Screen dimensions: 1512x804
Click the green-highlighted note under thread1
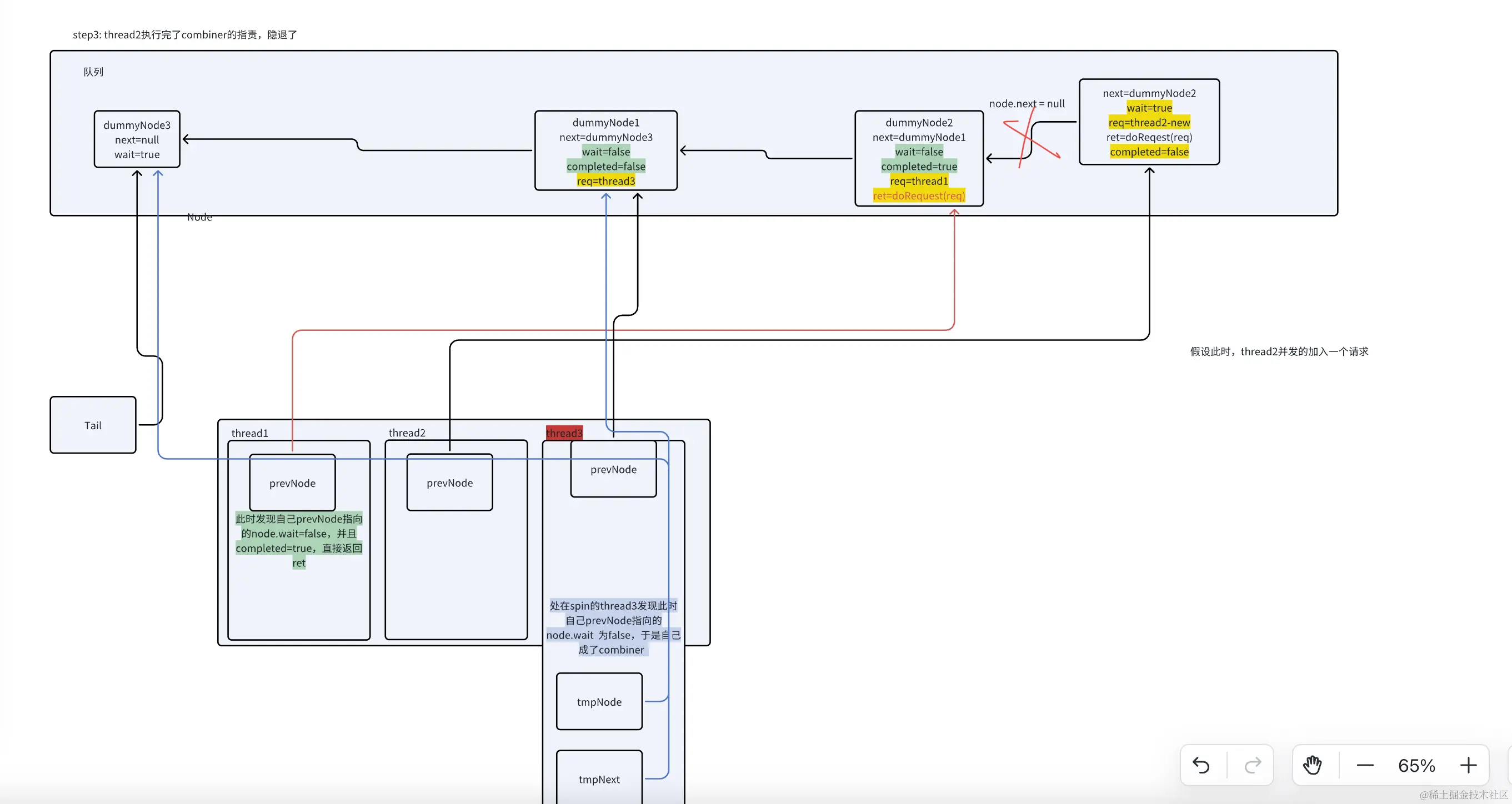pos(299,540)
